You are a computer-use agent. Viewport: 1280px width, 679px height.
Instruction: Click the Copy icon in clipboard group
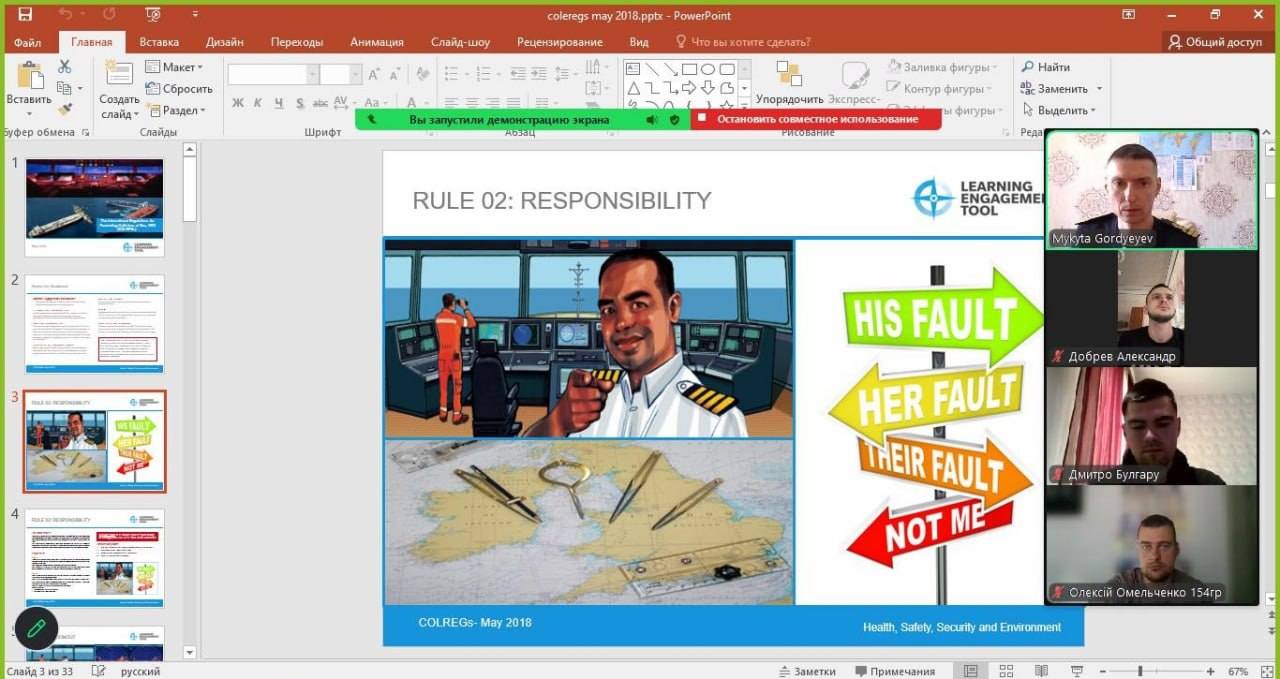(x=65, y=88)
